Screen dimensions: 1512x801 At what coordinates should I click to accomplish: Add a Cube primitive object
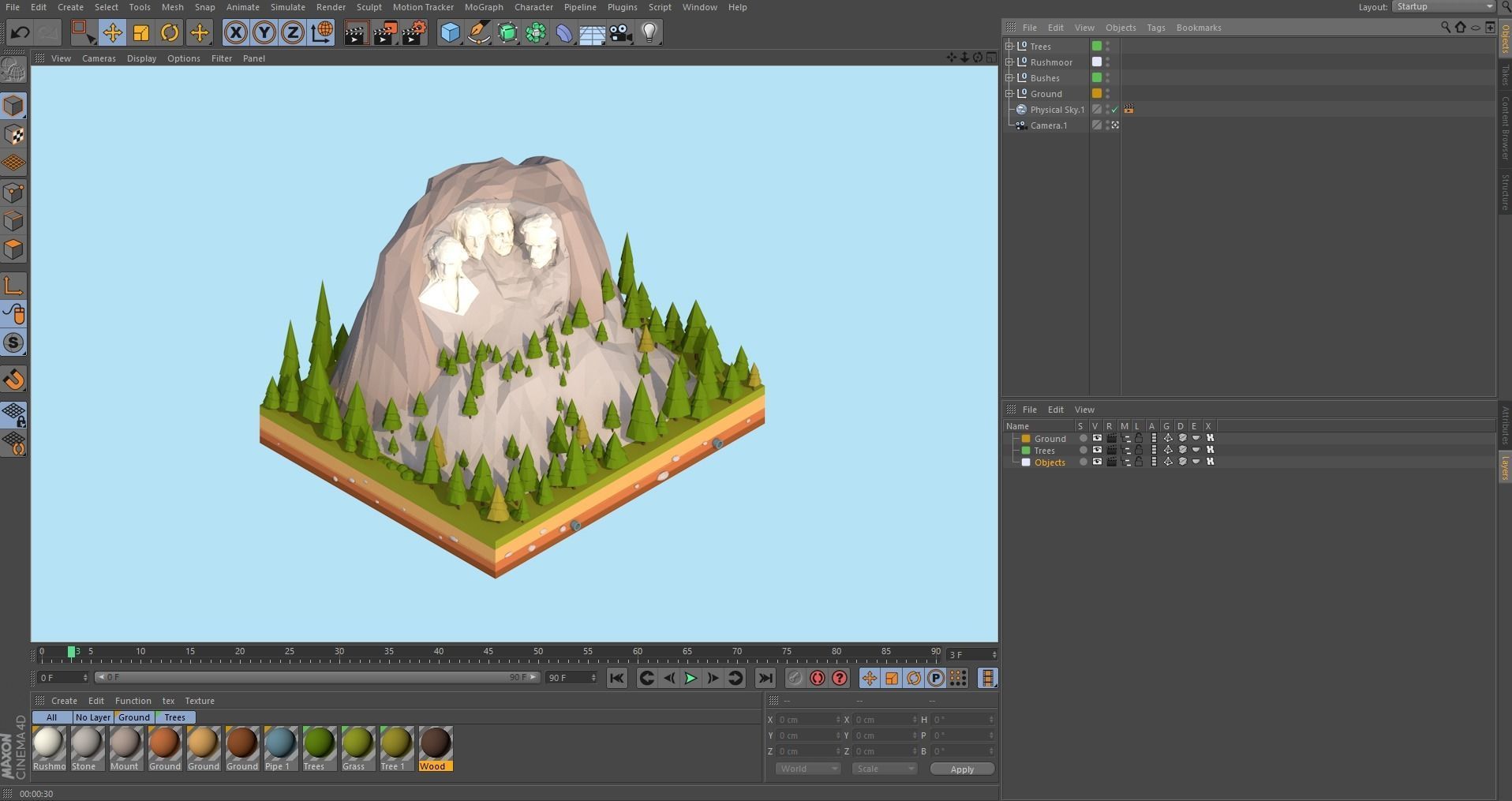click(450, 32)
